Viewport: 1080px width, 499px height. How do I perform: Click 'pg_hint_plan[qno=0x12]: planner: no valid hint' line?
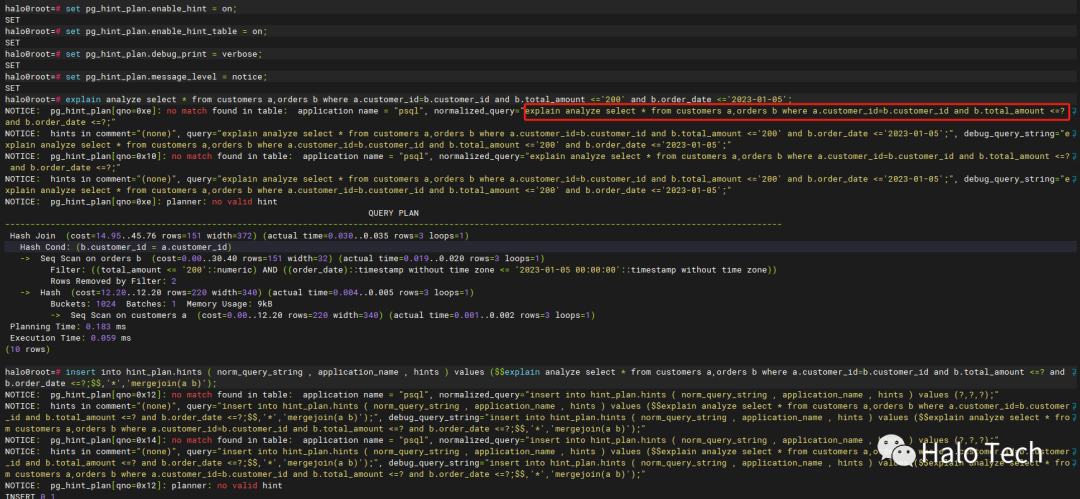(166, 485)
